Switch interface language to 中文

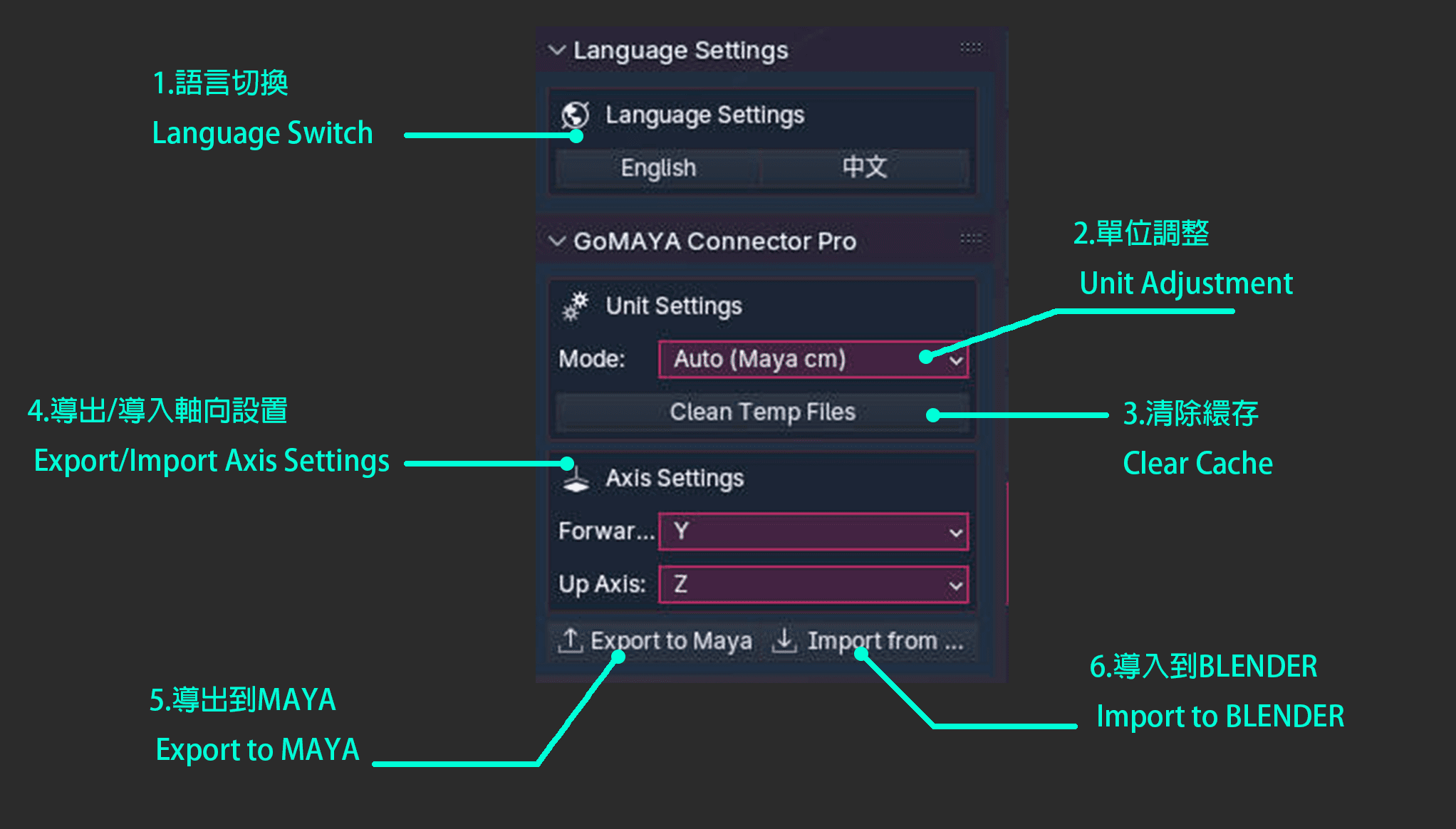(x=865, y=168)
